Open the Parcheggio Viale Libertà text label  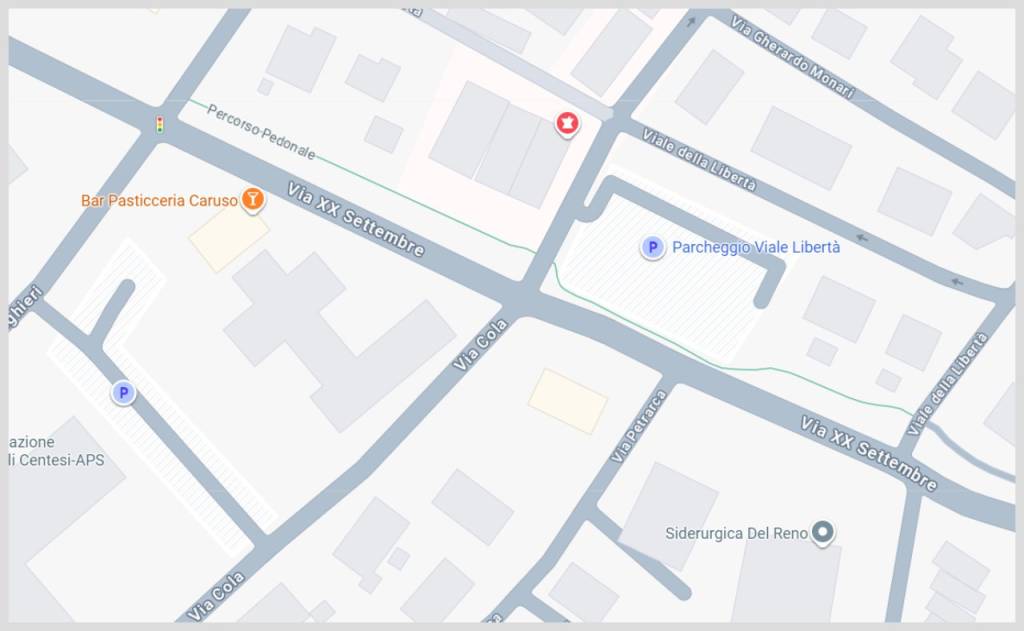tap(756, 247)
